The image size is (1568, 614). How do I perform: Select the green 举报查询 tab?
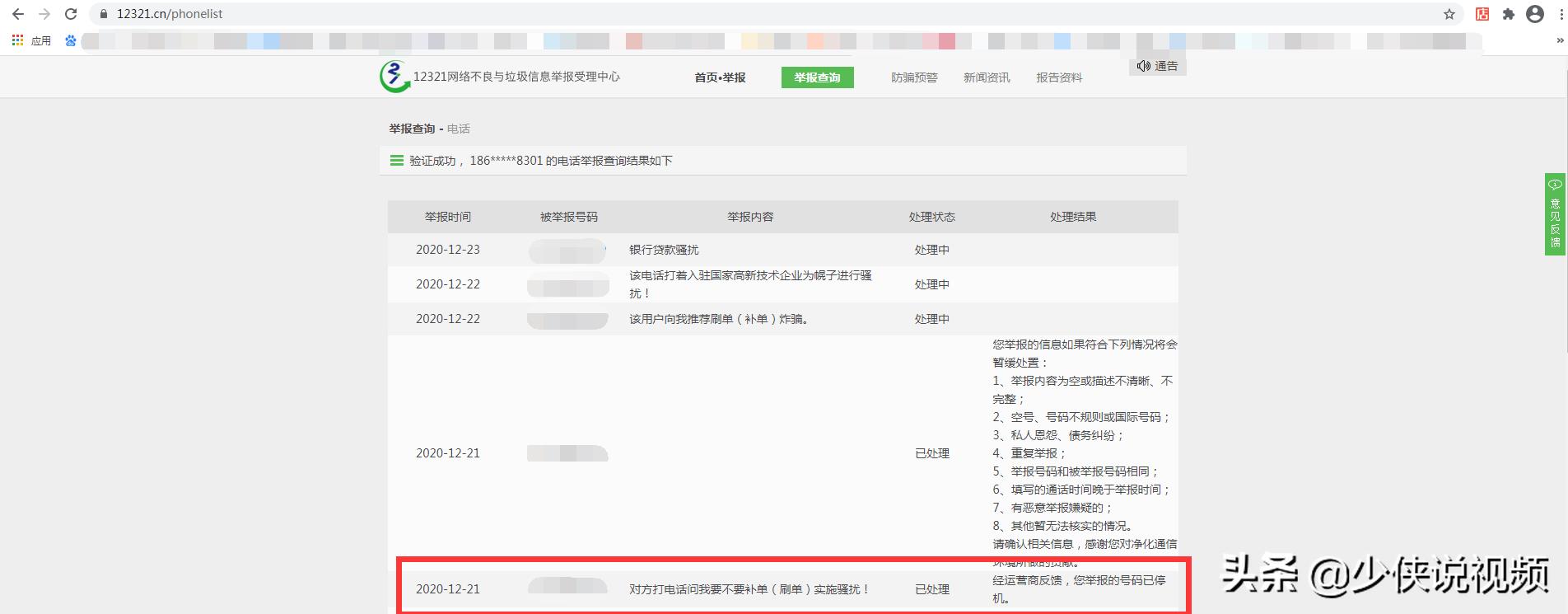[x=817, y=77]
